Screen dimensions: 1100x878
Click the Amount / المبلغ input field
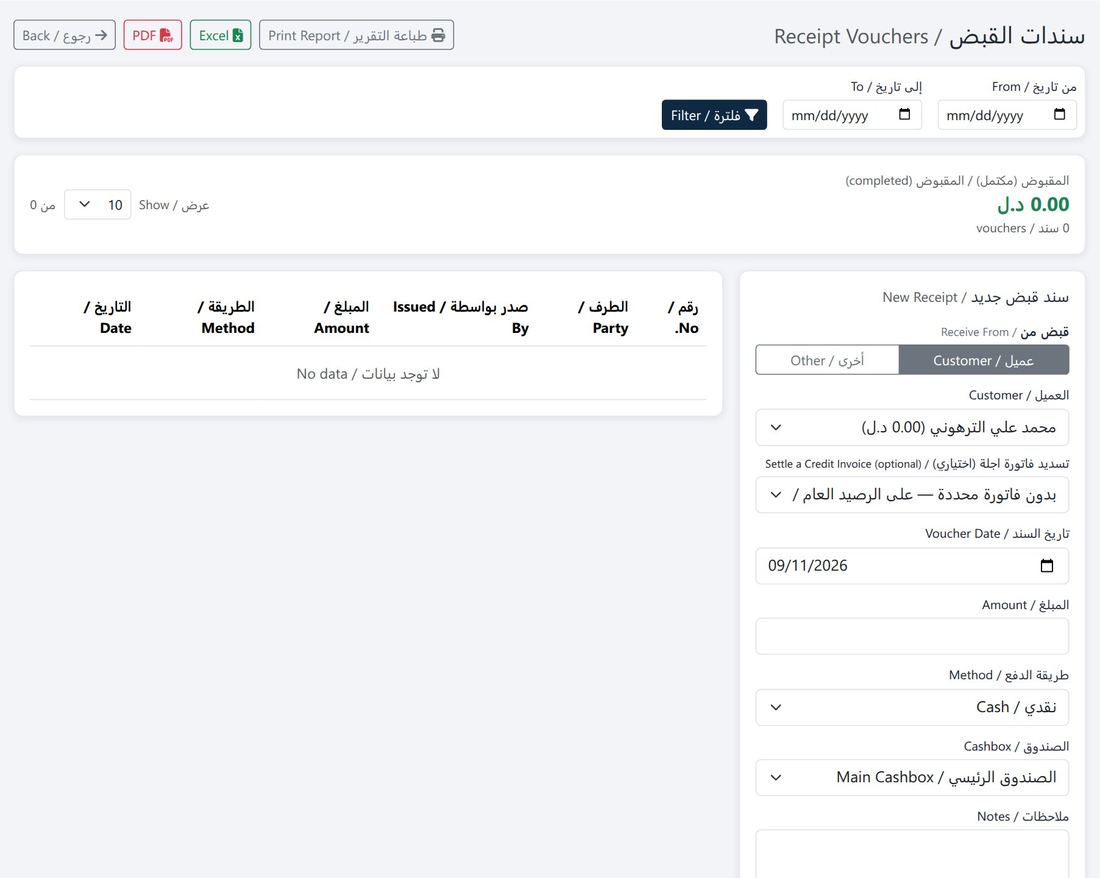coord(912,636)
